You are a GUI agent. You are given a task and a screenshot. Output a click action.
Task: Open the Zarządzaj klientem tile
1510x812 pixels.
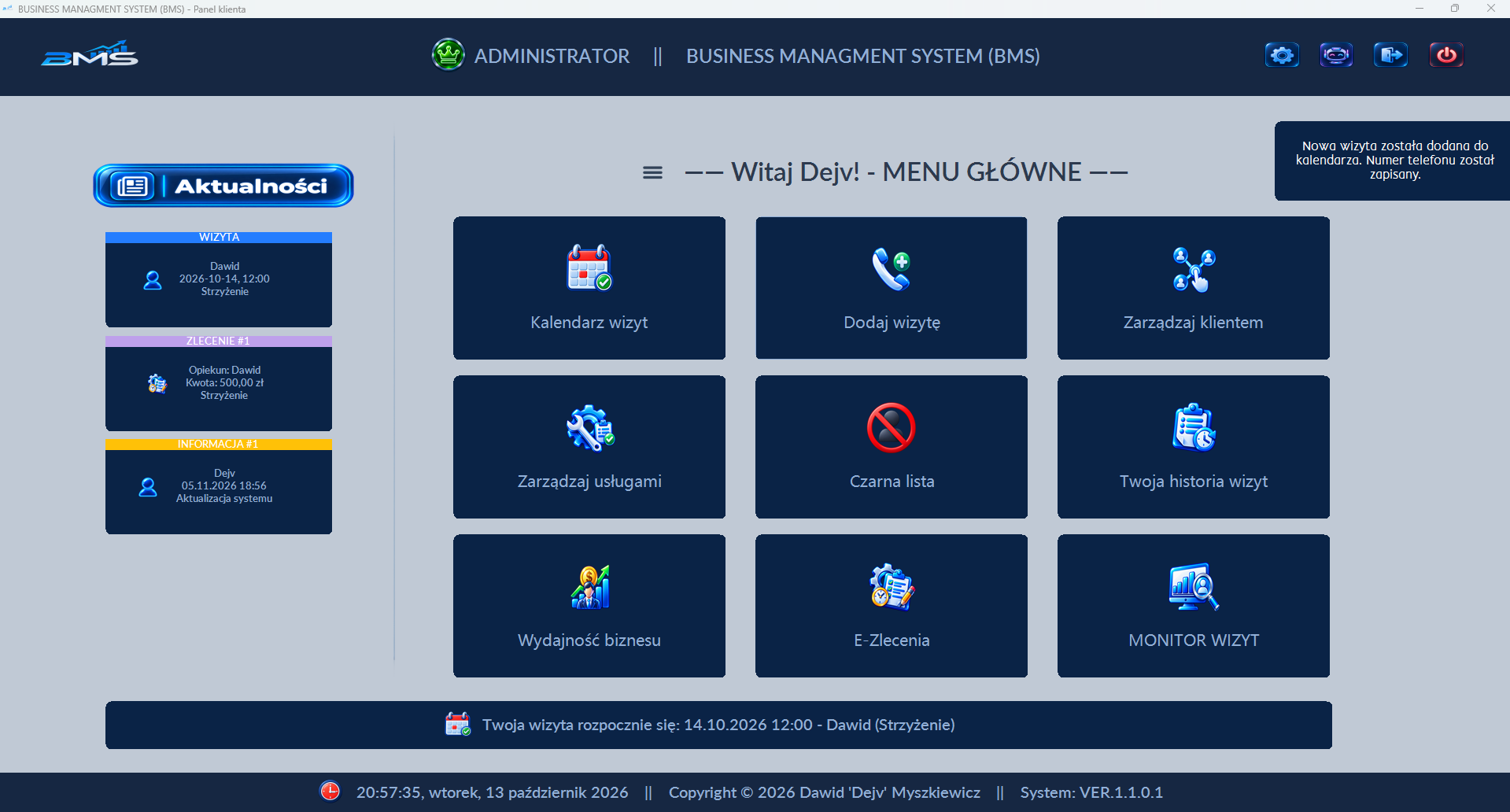tap(1194, 288)
